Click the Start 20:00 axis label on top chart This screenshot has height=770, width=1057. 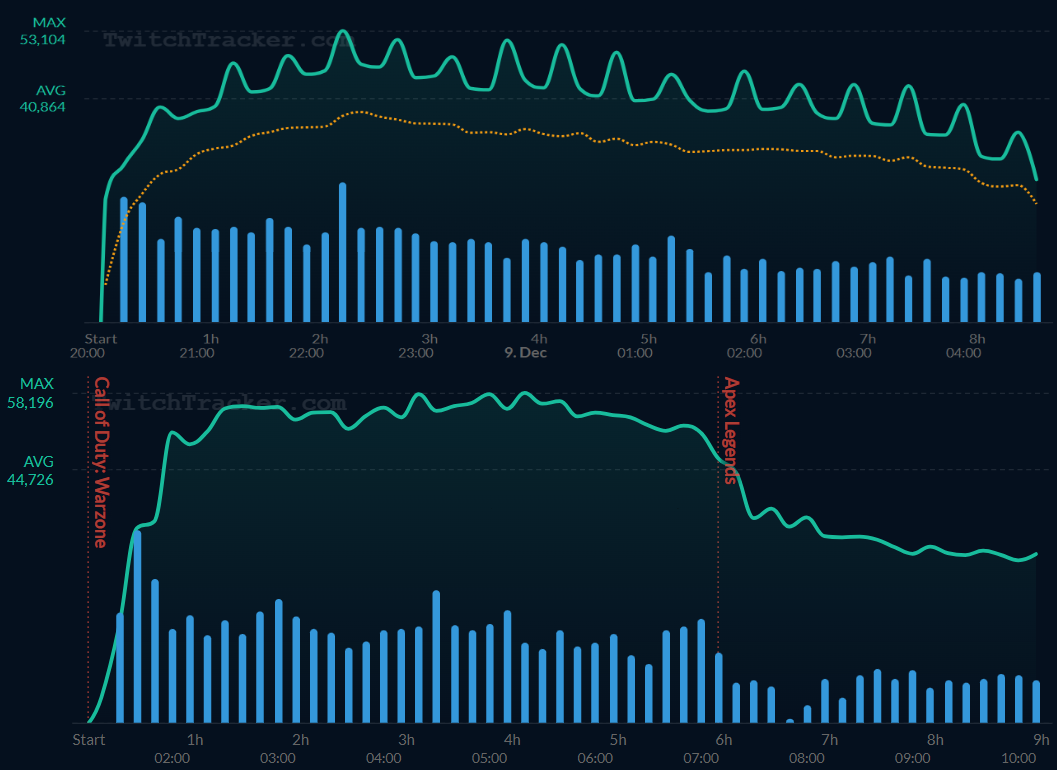[95, 346]
